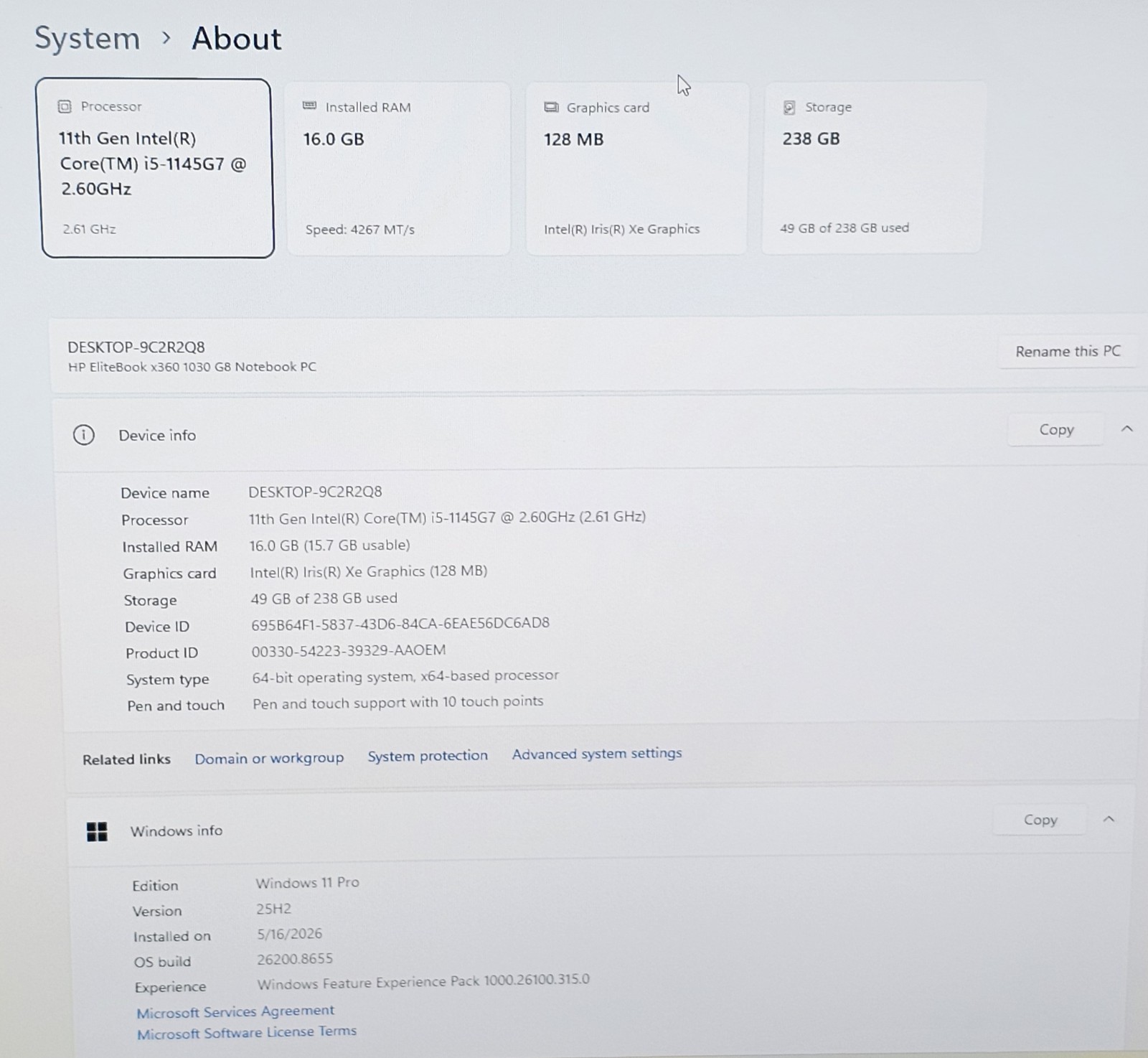Click the Windows 11 Pro edition value
The image size is (1148, 1058).
[307, 883]
